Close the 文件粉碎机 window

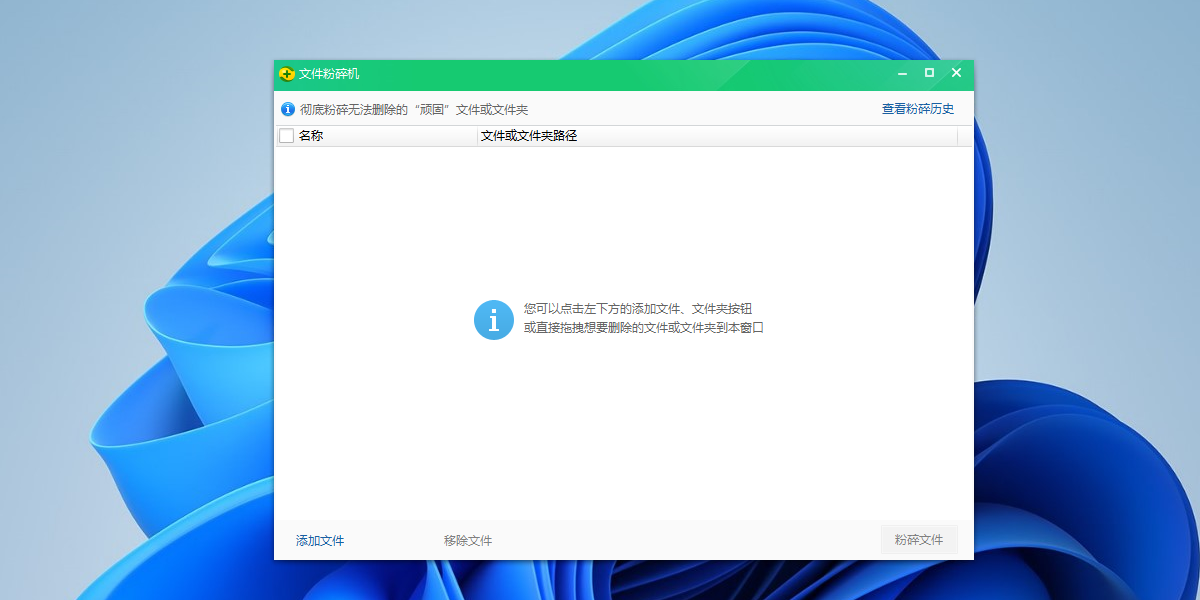coord(955,73)
